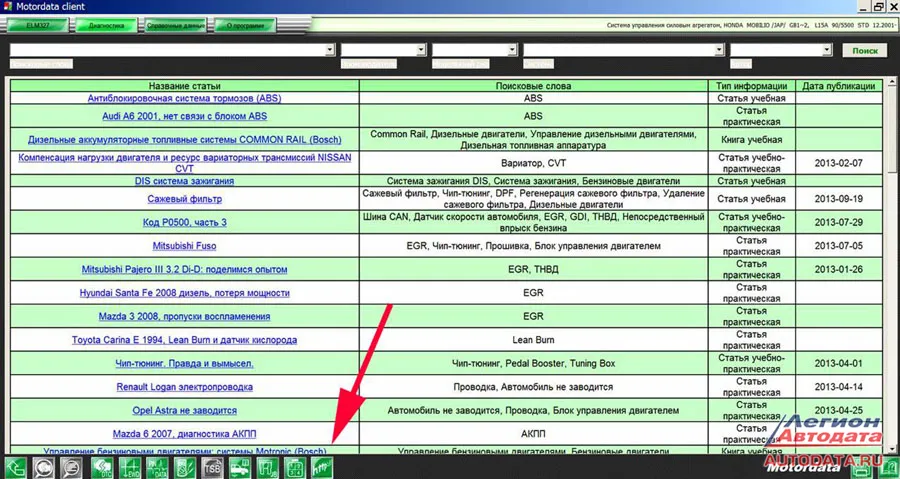
Task: Select the date 2013-07-29 cell
Action: click(839, 223)
